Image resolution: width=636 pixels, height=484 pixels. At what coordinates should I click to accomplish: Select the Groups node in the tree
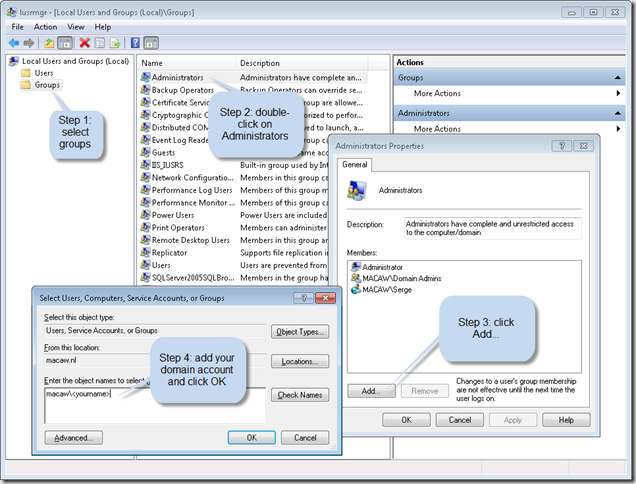coord(47,84)
